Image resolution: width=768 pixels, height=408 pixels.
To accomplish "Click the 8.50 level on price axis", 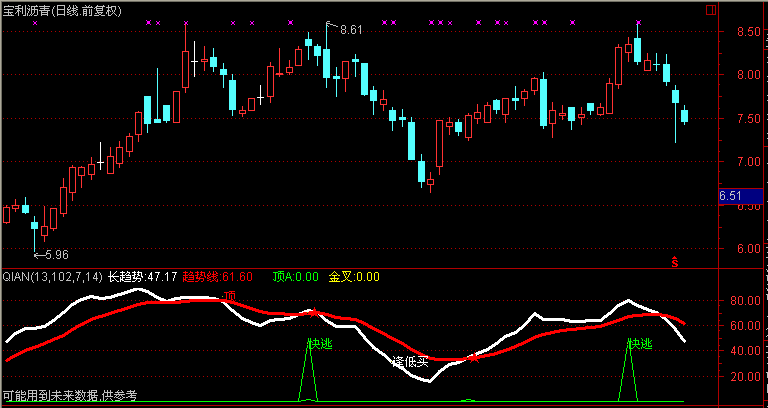I will coord(740,32).
